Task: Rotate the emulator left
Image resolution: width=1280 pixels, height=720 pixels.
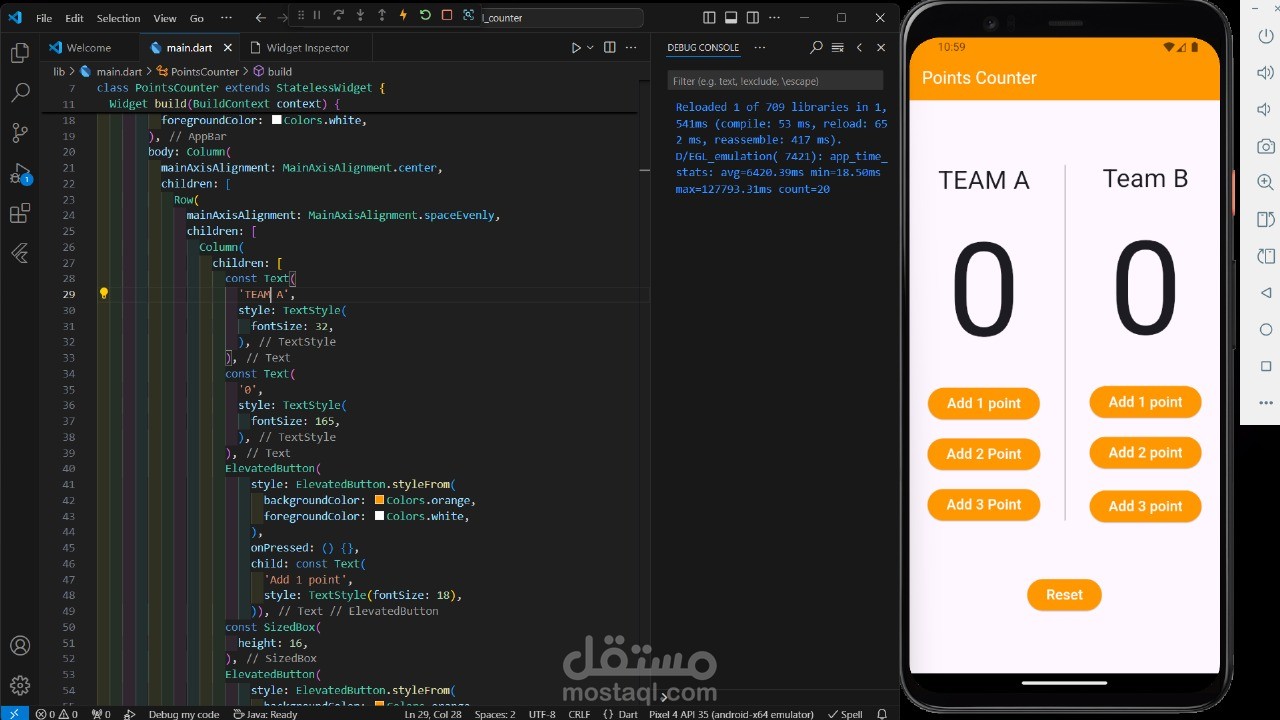Action: [1266, 219]
